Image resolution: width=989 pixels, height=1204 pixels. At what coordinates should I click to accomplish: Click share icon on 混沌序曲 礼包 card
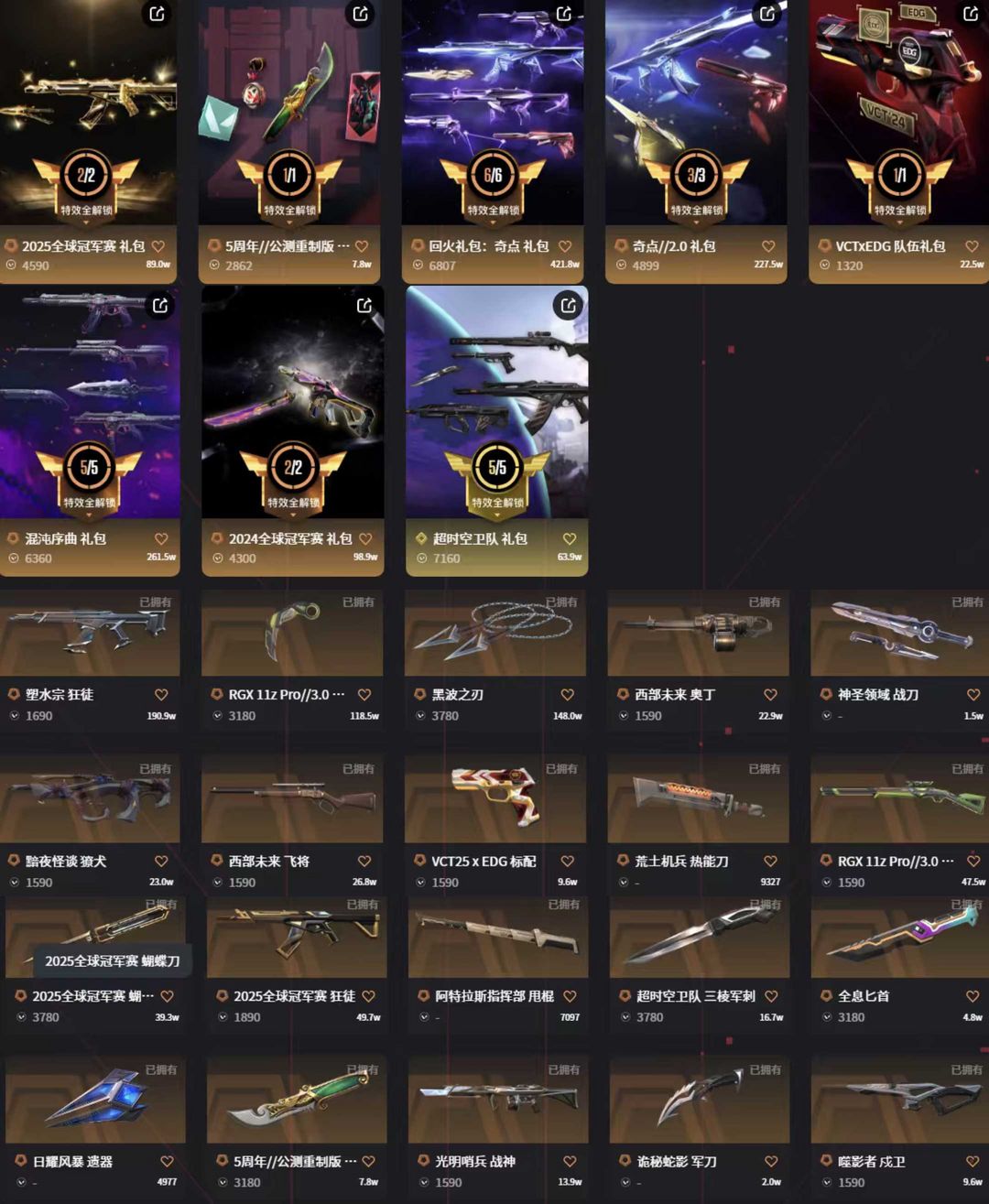pyautogui.click(x=160, y=305)
